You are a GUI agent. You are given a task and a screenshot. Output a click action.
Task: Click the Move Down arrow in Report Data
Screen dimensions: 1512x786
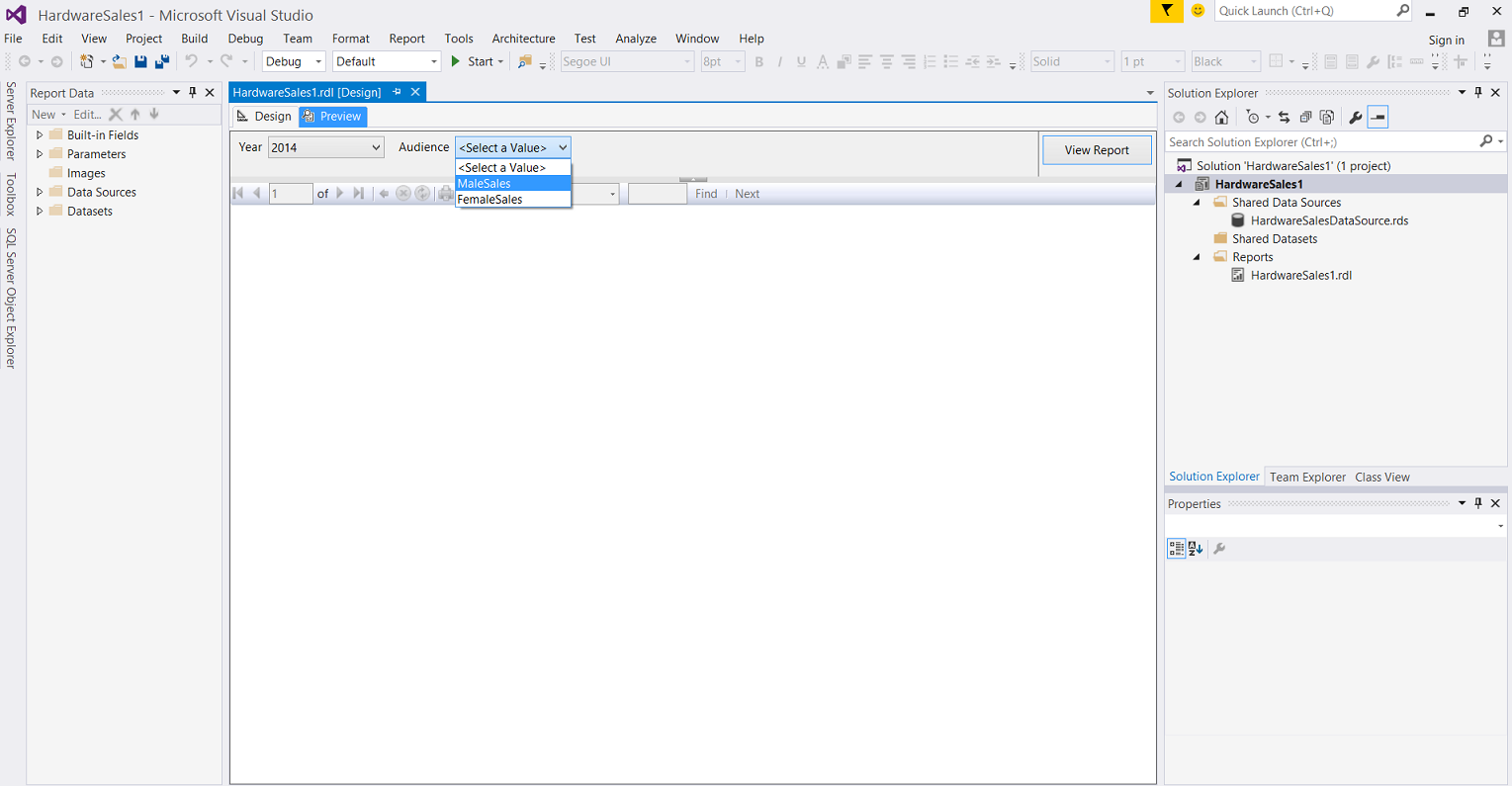154,115
